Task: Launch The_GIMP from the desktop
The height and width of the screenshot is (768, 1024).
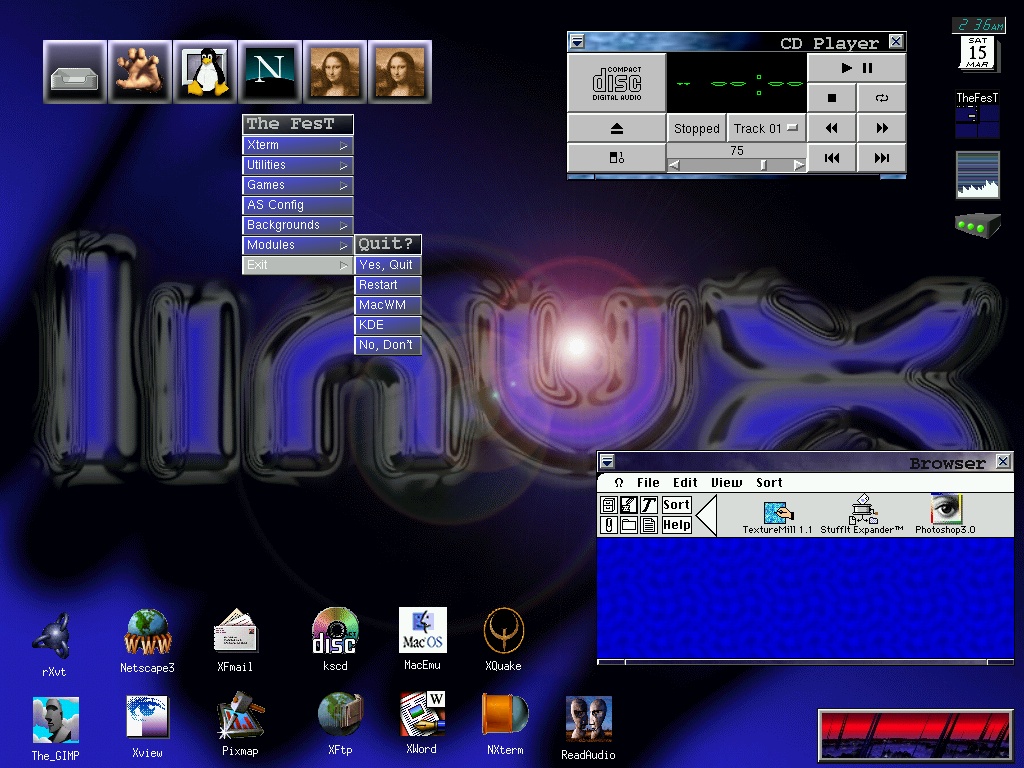Action: click(55, 720)
